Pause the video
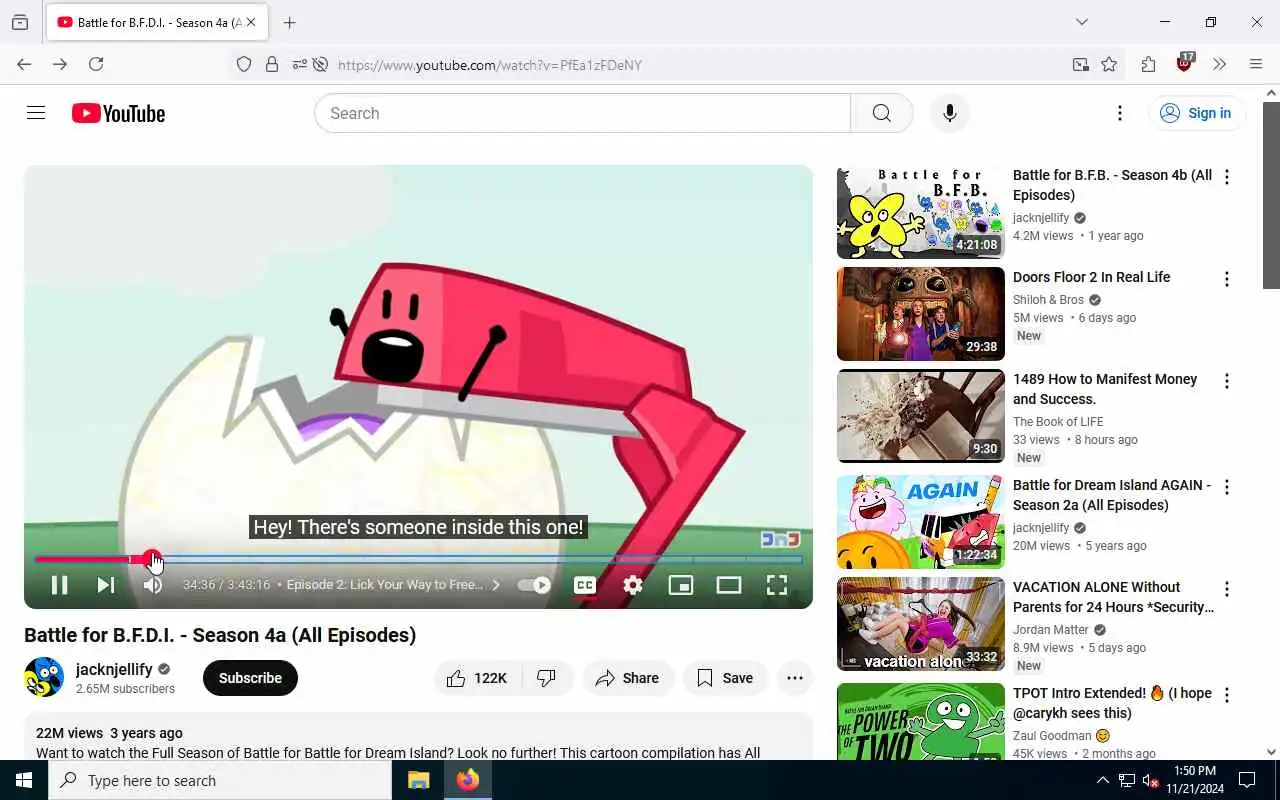The image size is (1280, 800). coord(59,585)
